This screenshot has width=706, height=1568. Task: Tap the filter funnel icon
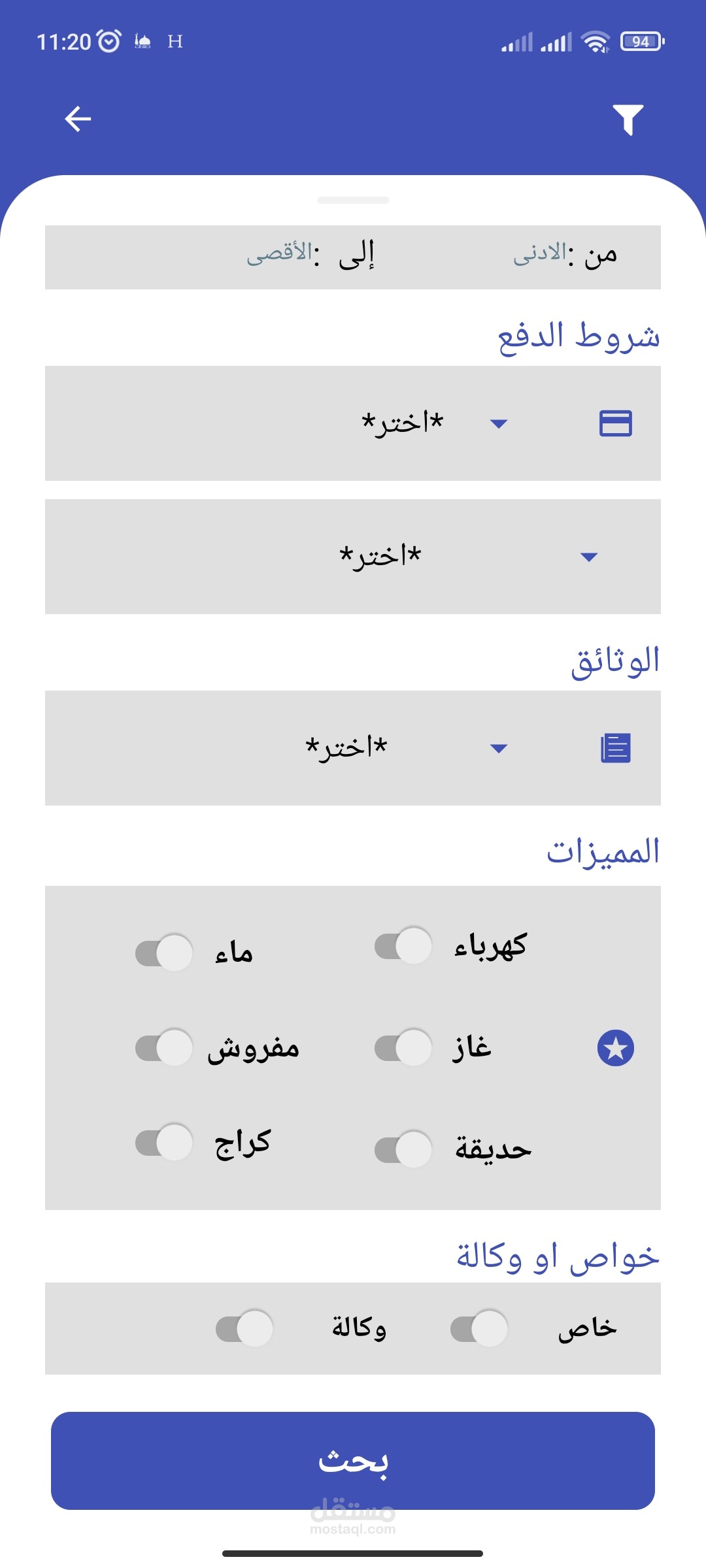(x=628, y=120)
